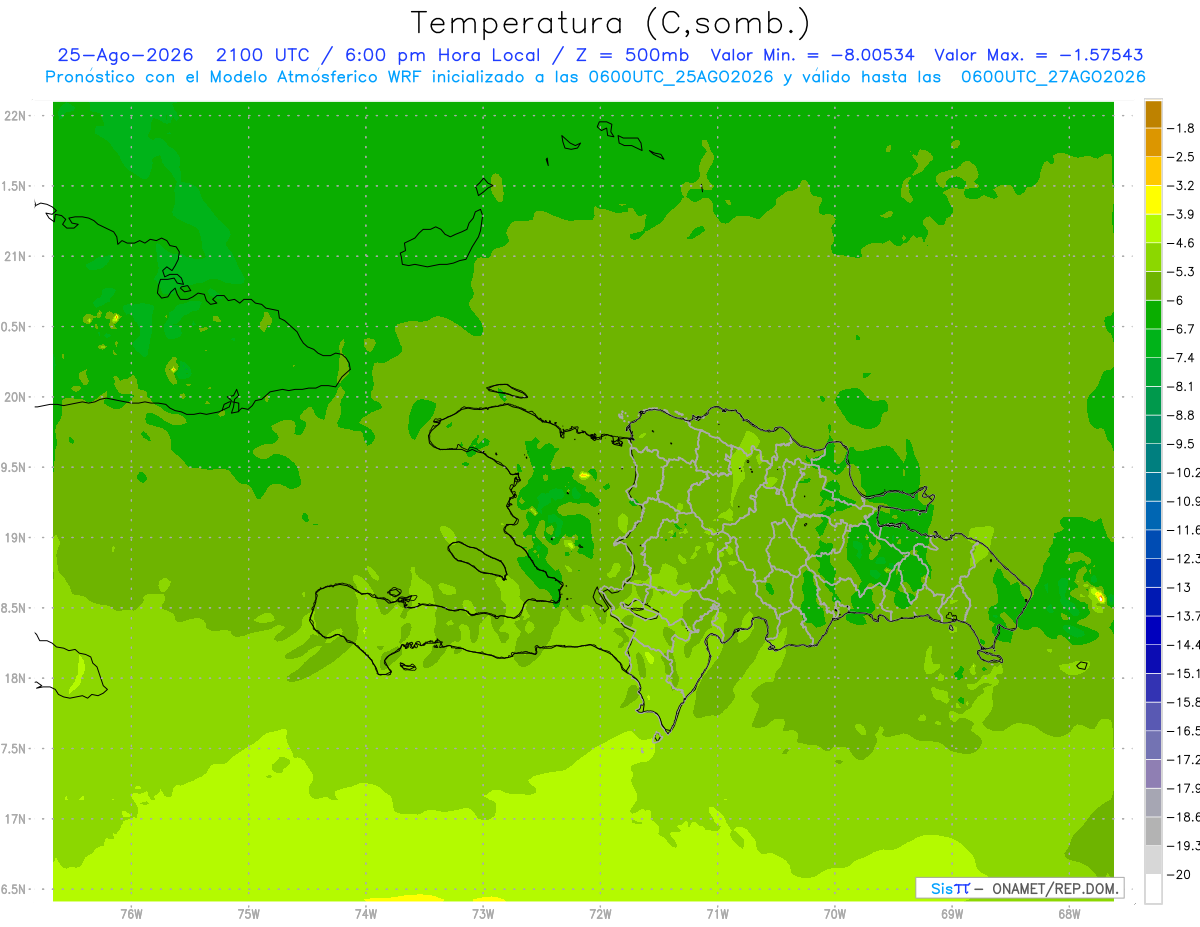Click the "72W" longitude axis label

click(600, 913)
